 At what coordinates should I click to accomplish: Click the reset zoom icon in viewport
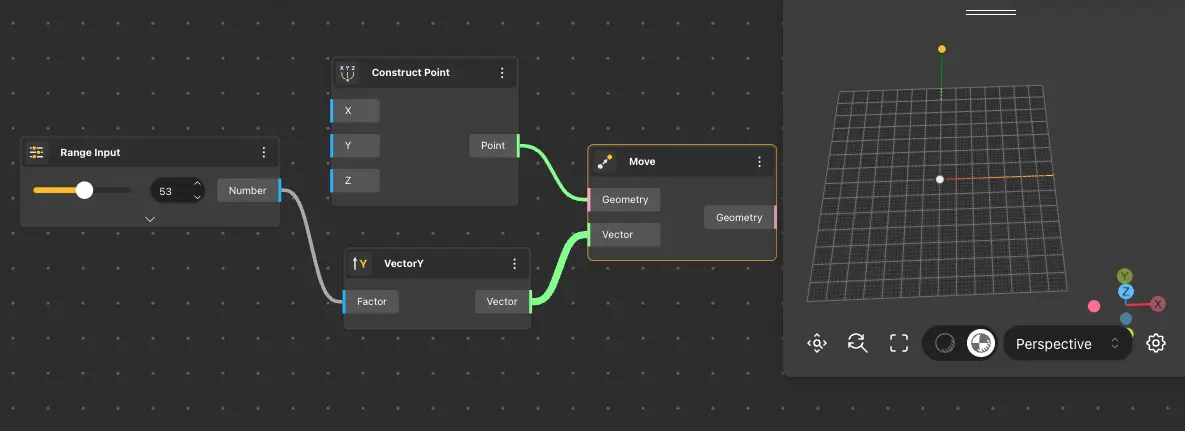pos(857,343)
